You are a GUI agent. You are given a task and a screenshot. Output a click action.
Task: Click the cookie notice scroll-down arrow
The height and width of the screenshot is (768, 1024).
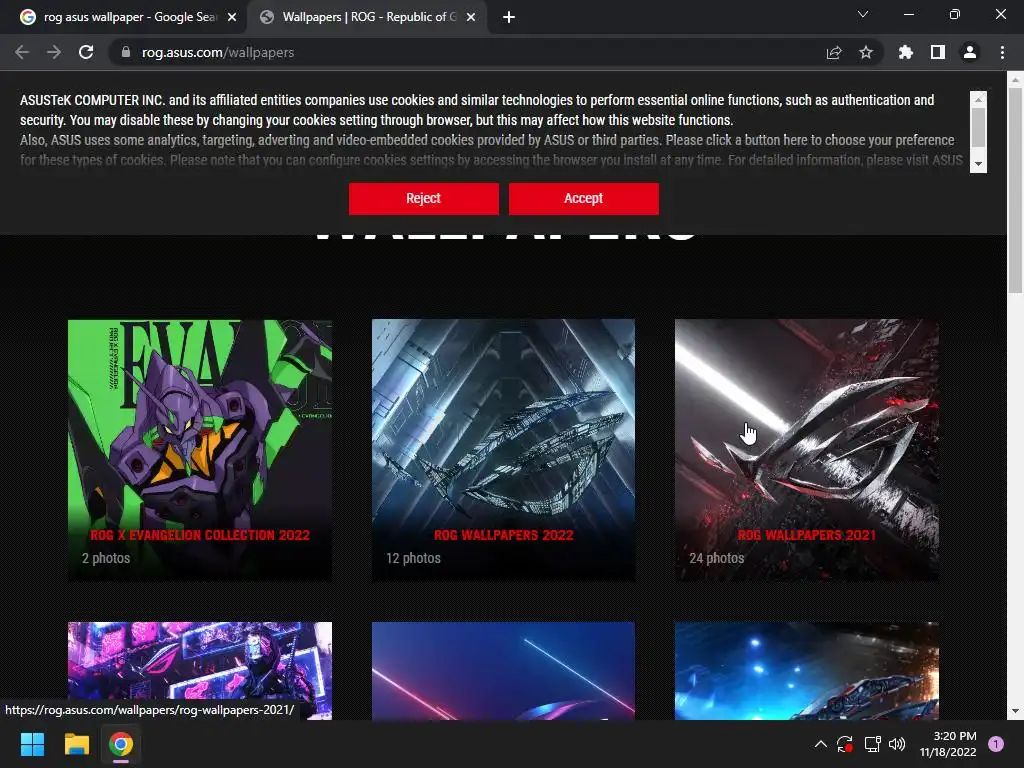[x=978, y=165]
